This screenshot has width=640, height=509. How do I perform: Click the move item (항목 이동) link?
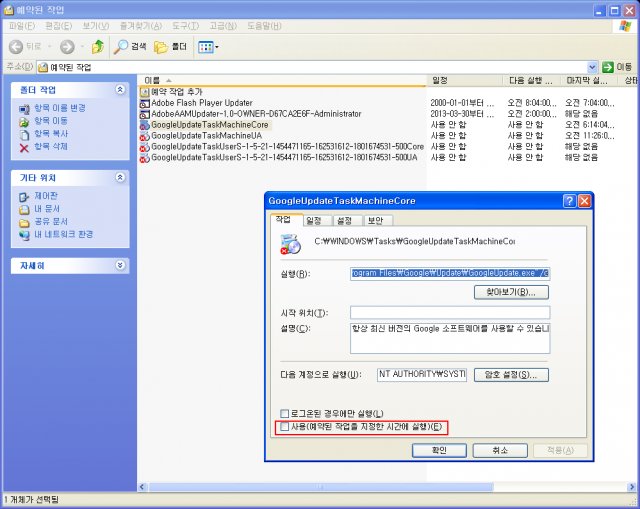pyautogui.click(x=51, y=121)
